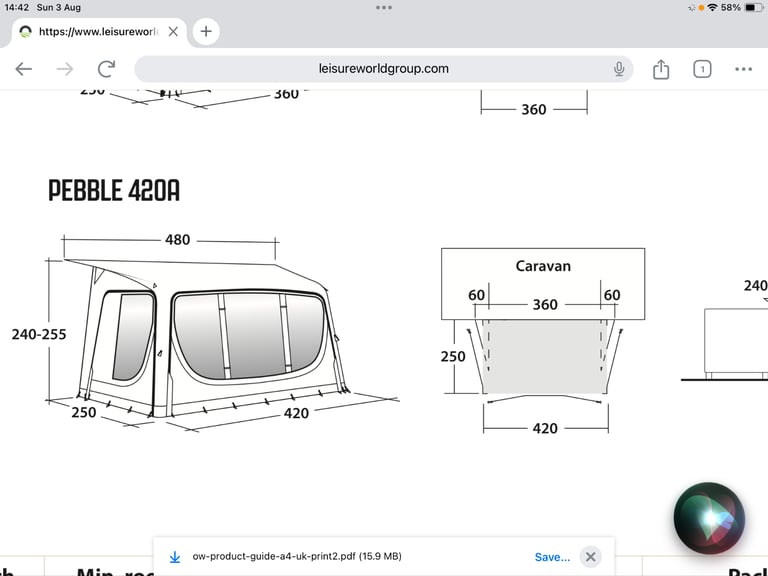
Task: Click the Caravan label in floor plan
Action: pos(543,266)
